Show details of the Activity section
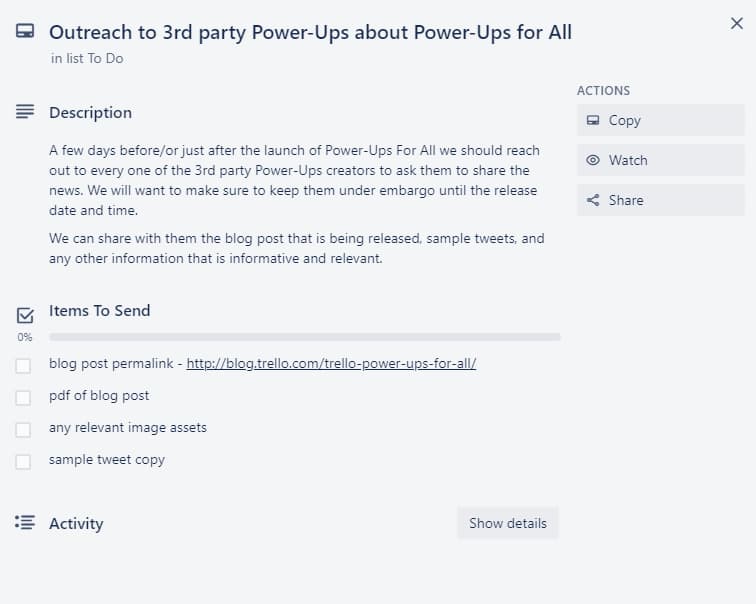 click(508, 523)
